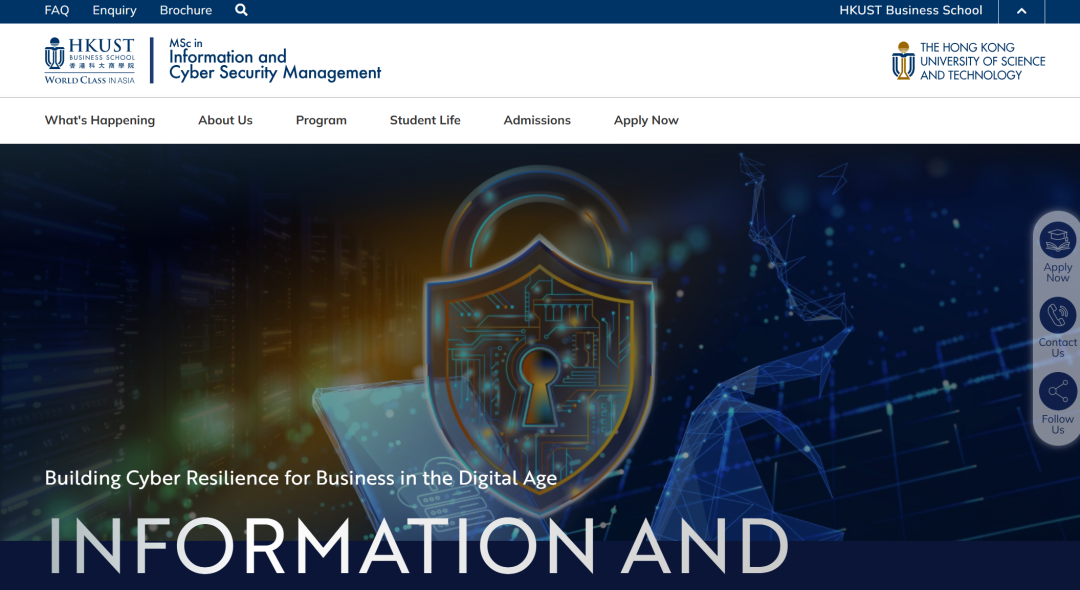
Task: Open the Hong Kong University of Science and Technology logo
Action: [968, 61]
